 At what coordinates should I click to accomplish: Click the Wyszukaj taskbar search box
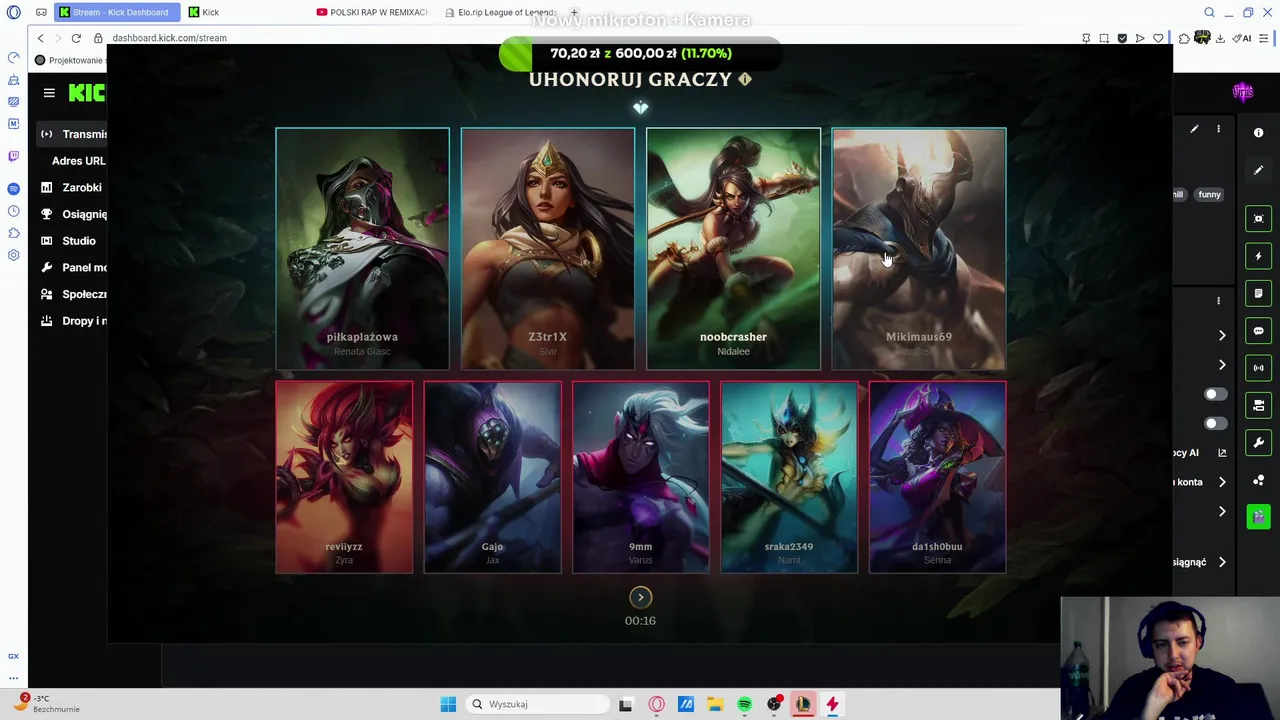pyautogui.click(x=538, y=704)
